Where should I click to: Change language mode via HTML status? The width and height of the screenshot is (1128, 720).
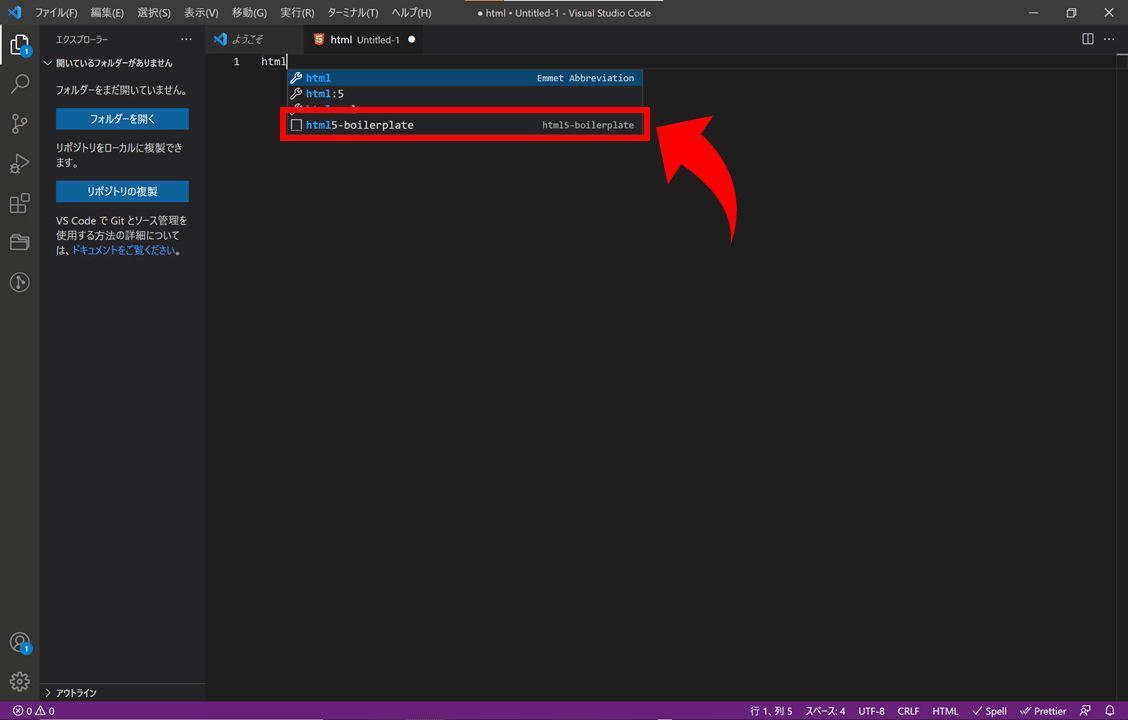tap(945, 711)
